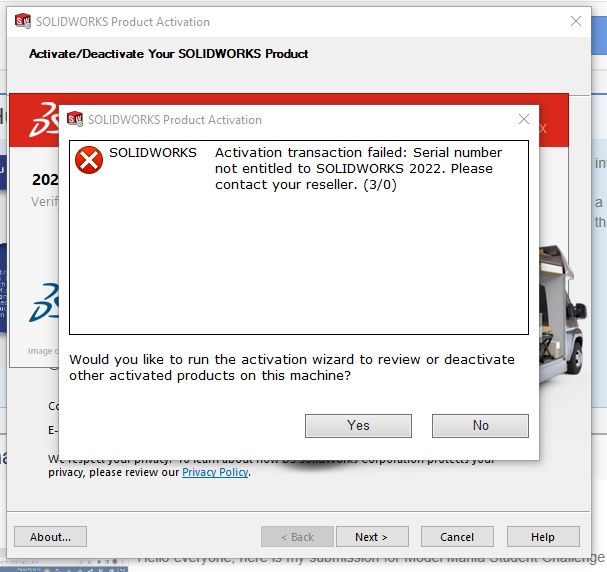Open the Privacy Policy link
This screenshot has height=572, width=607.
[215, 472]
